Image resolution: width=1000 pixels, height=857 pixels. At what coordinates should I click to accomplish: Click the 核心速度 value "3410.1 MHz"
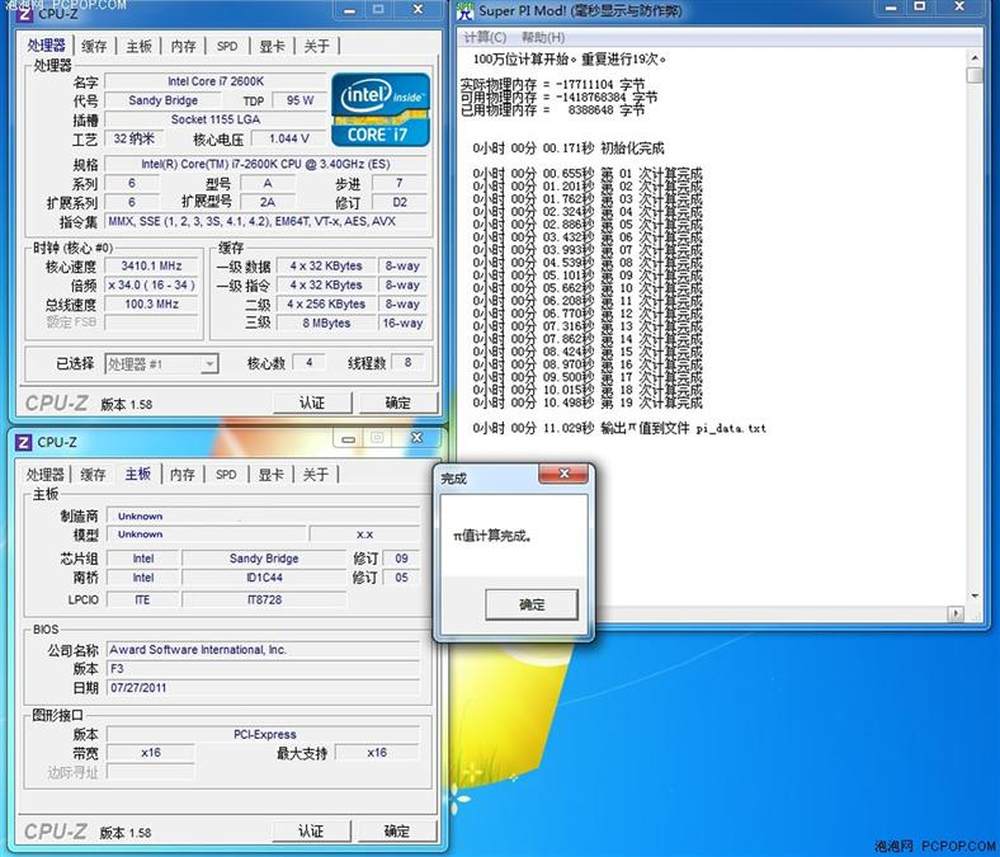(x=152, y=266)
